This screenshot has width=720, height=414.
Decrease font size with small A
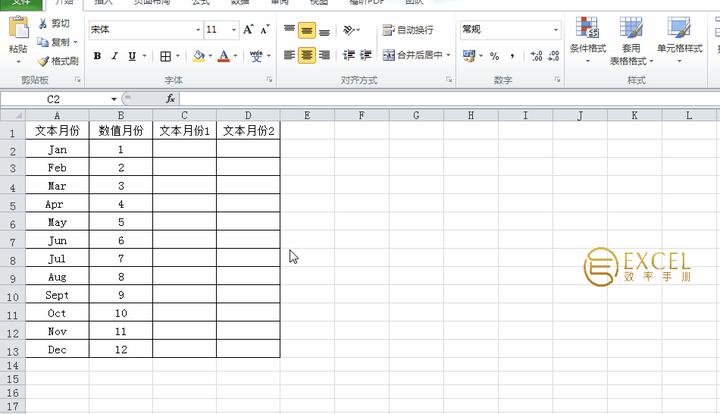(264, 30)
